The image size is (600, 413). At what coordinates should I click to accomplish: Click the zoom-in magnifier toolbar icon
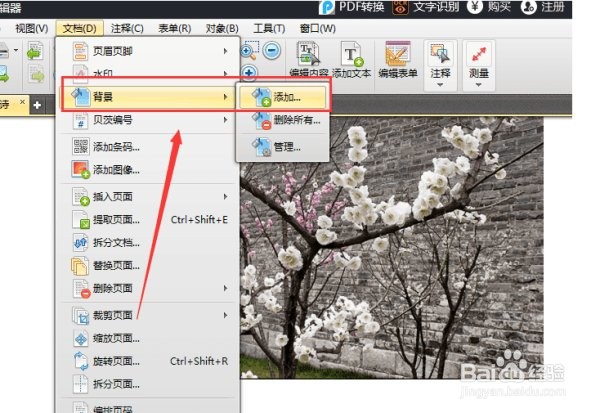pyautogui.click(x=249, y=51)
